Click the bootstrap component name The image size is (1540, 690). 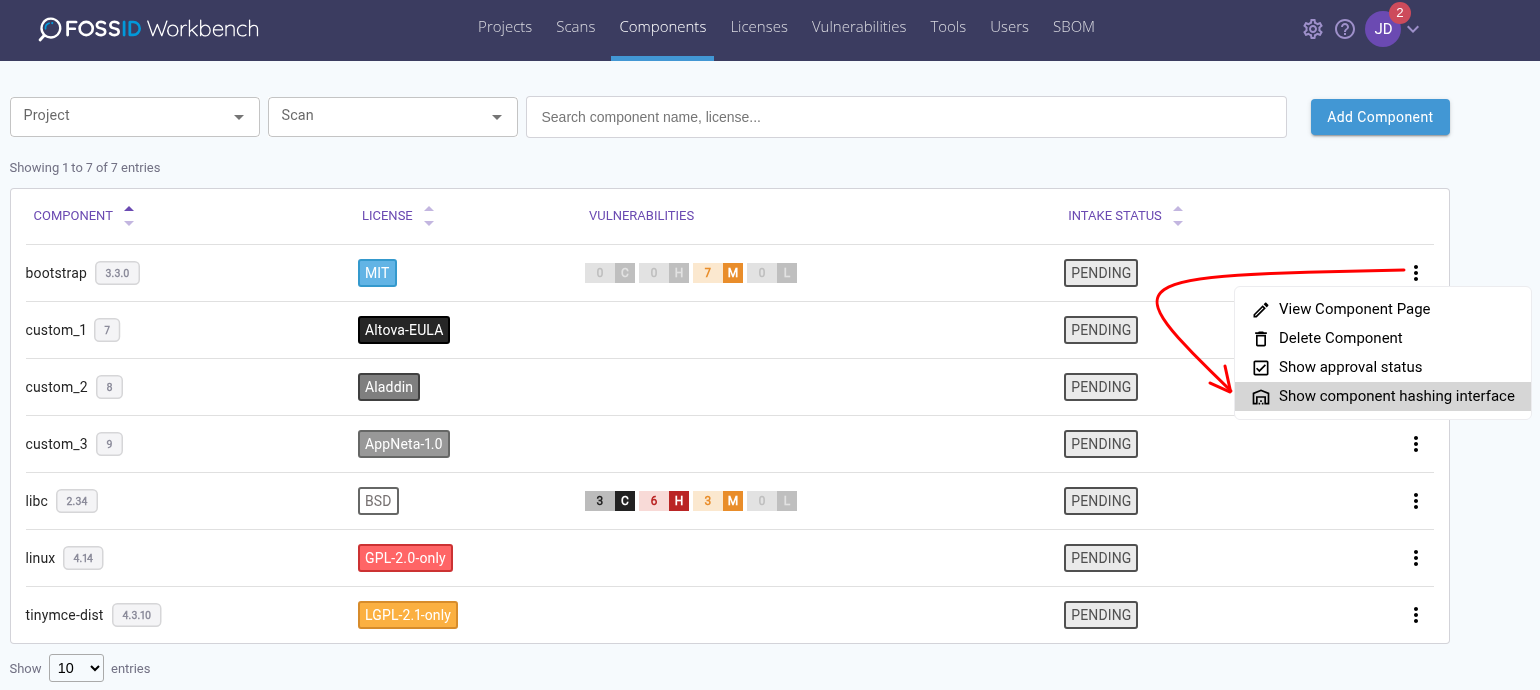tap(56, 273)
